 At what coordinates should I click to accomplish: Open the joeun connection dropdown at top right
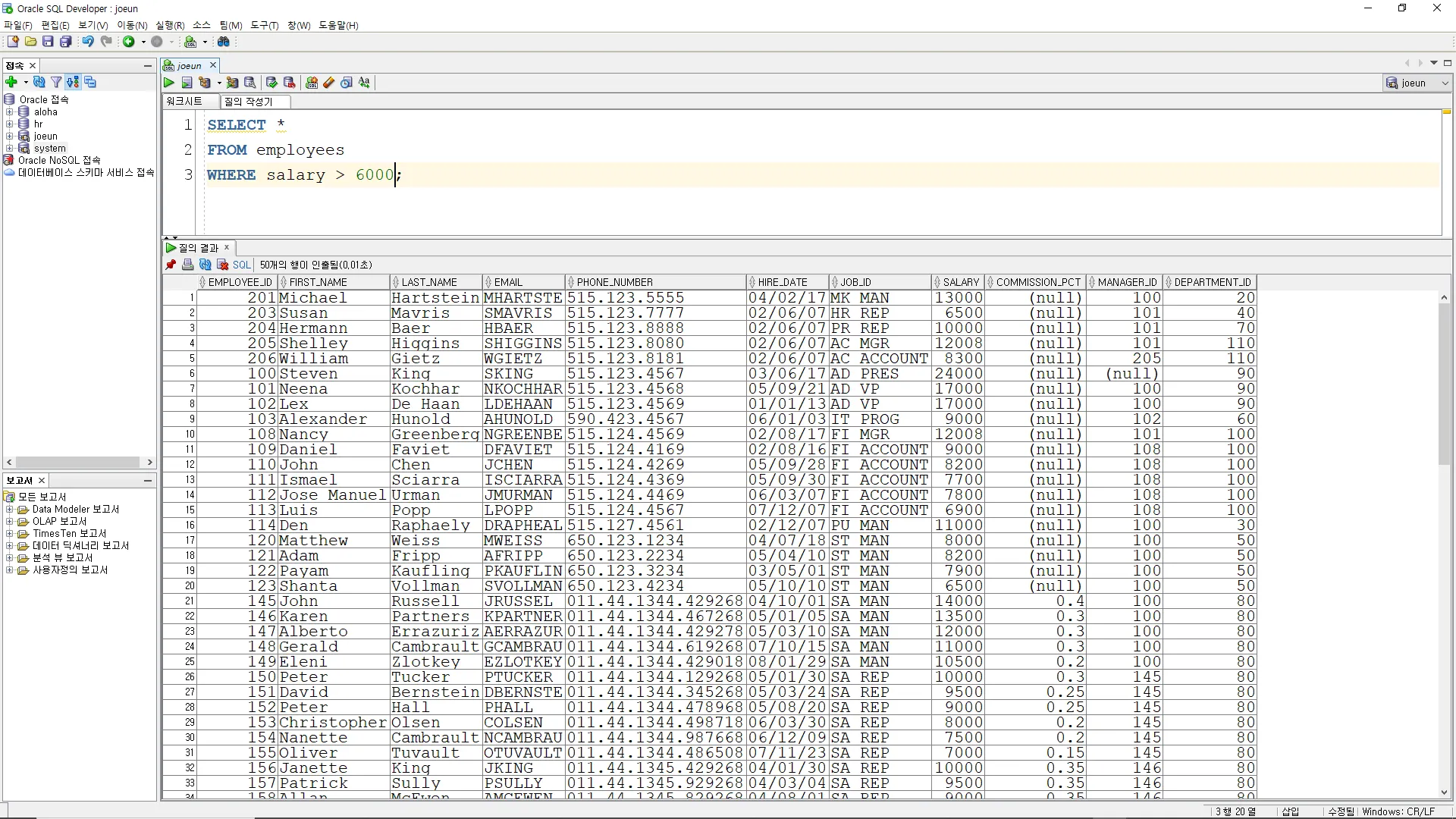coord(1445,83)
